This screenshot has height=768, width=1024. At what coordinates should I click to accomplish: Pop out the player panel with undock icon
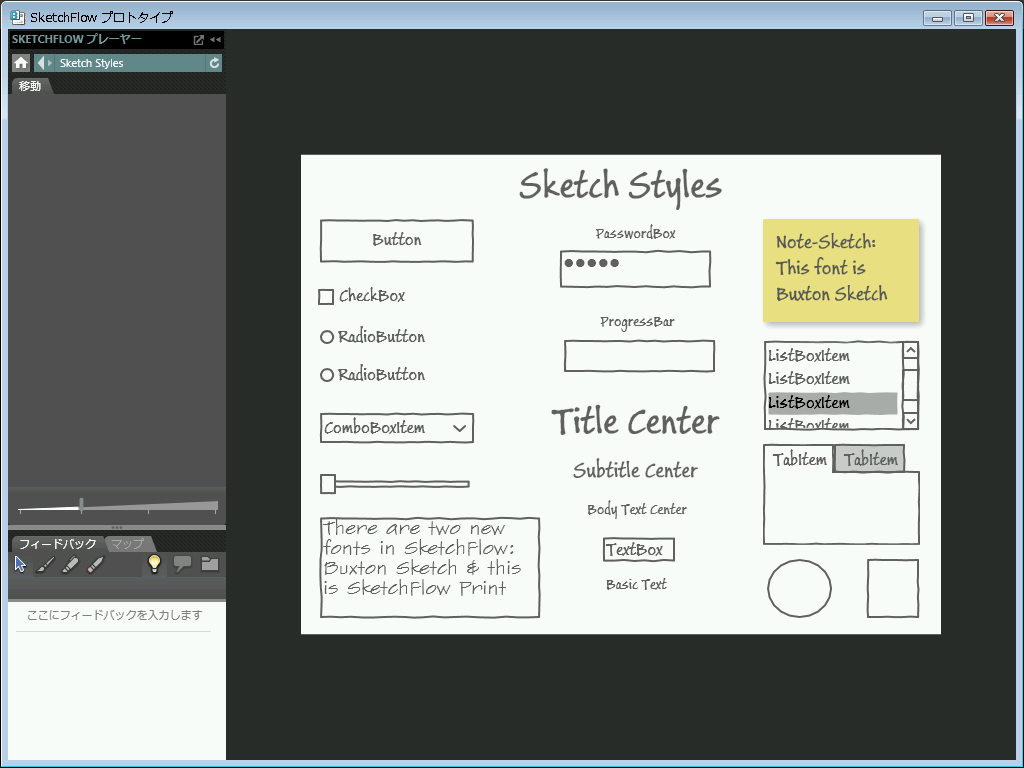coord(198,40)
